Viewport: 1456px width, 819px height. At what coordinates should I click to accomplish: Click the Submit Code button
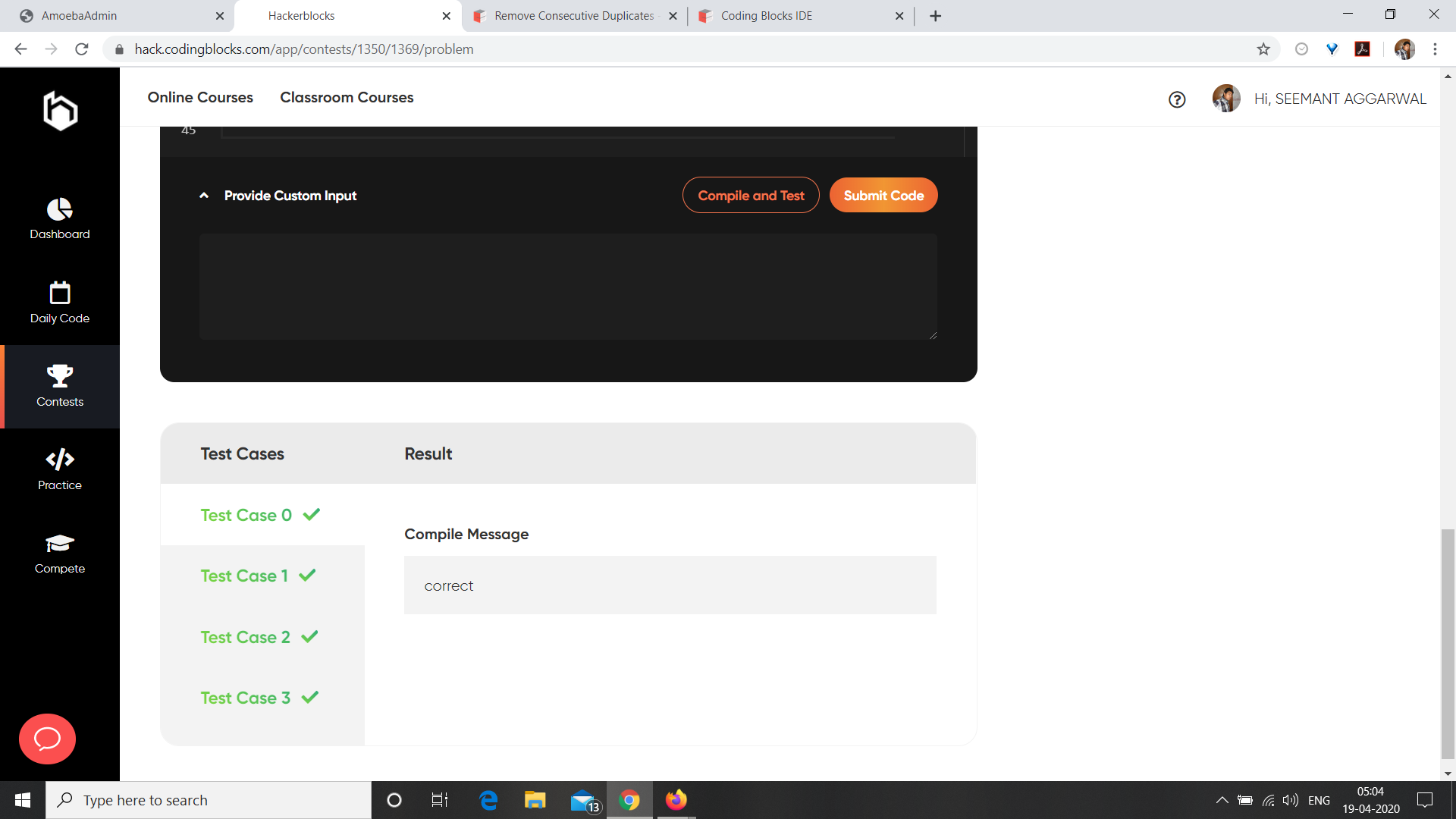(x=883, y=196)
